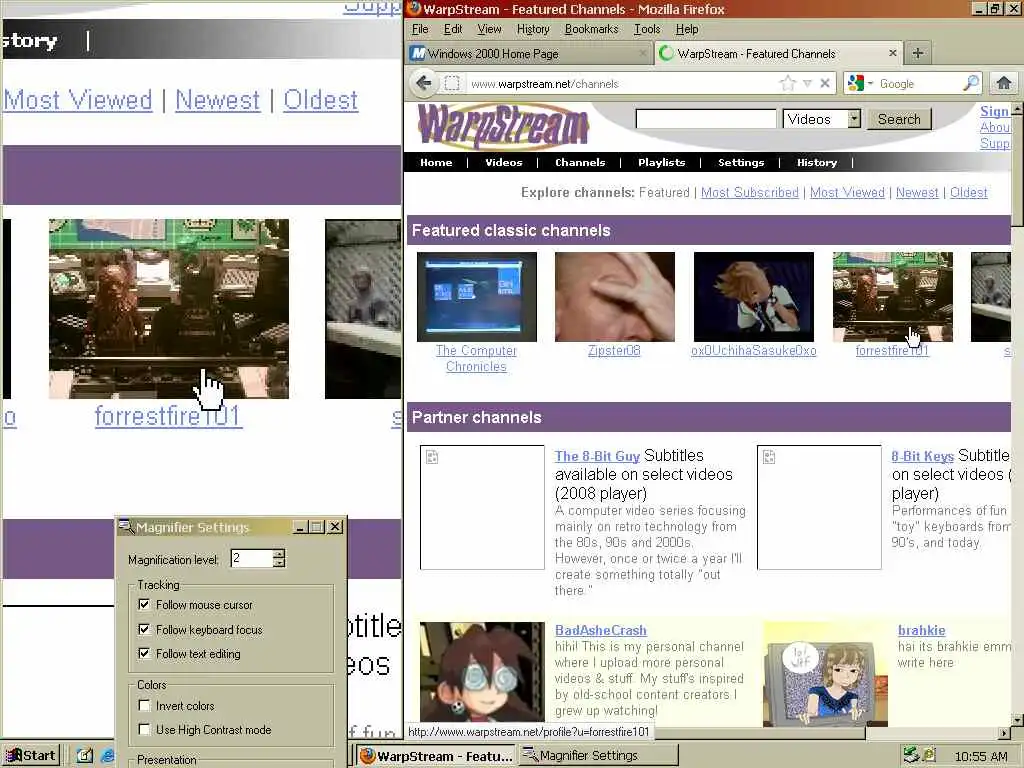Click the search magnifier icon in Google box
The image size is (1024, 768).
point(971,83)
